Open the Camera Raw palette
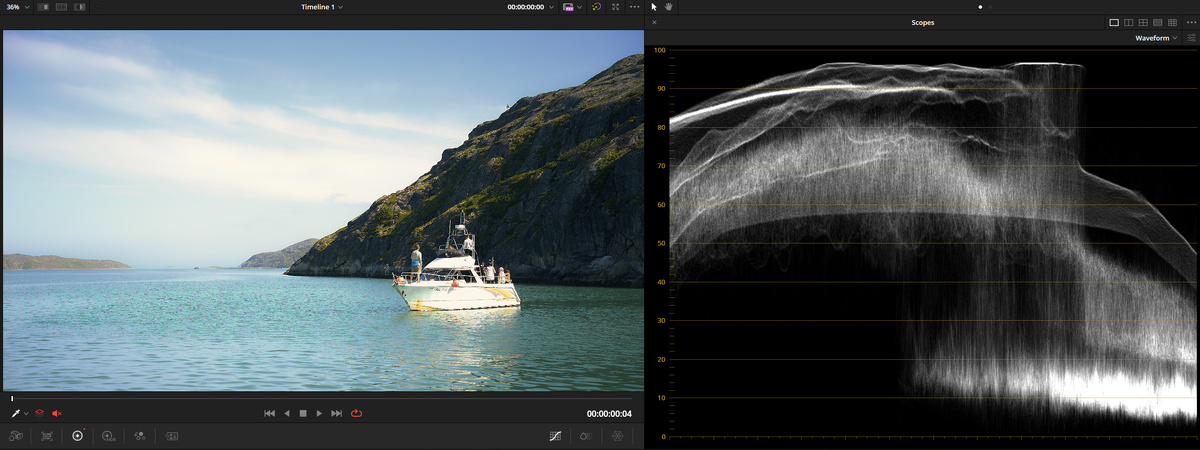The height and width of the screenshot is (450, 1200). tap(16, 436)
